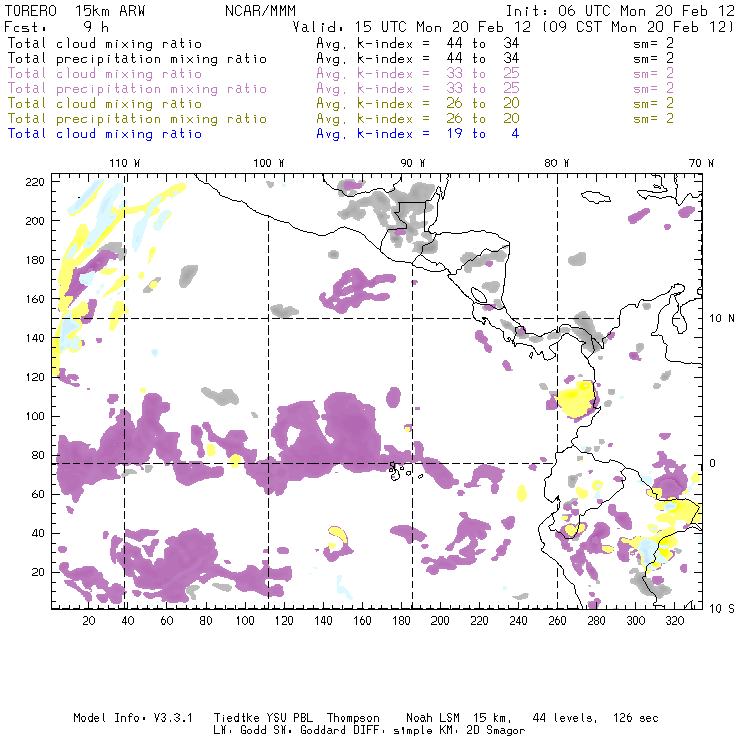Click the "110 W" longitude label
The image size is (740, 740).
(125, 163)
